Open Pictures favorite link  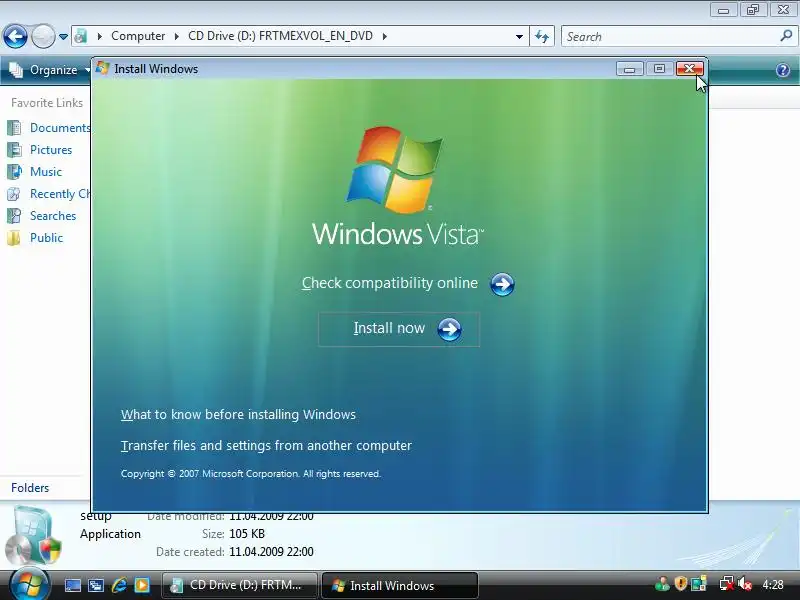tap(51, 150)
